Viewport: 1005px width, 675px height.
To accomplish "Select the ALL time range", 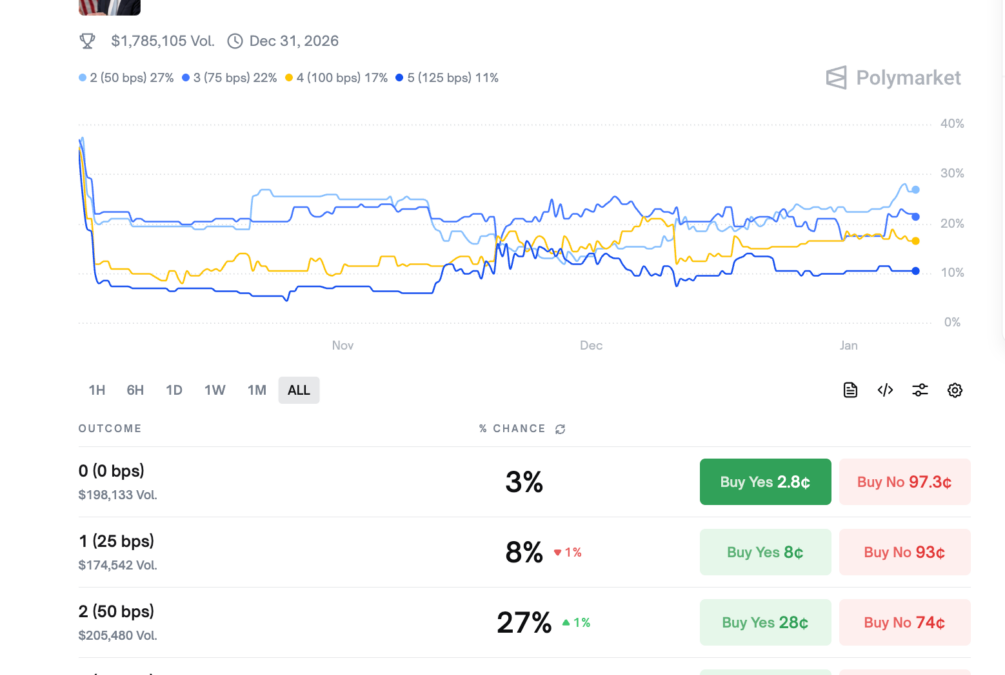I will [299, 390].
